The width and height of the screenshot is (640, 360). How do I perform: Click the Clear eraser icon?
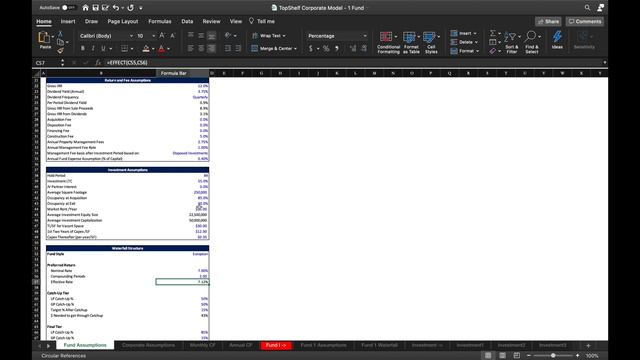point(493,51)
